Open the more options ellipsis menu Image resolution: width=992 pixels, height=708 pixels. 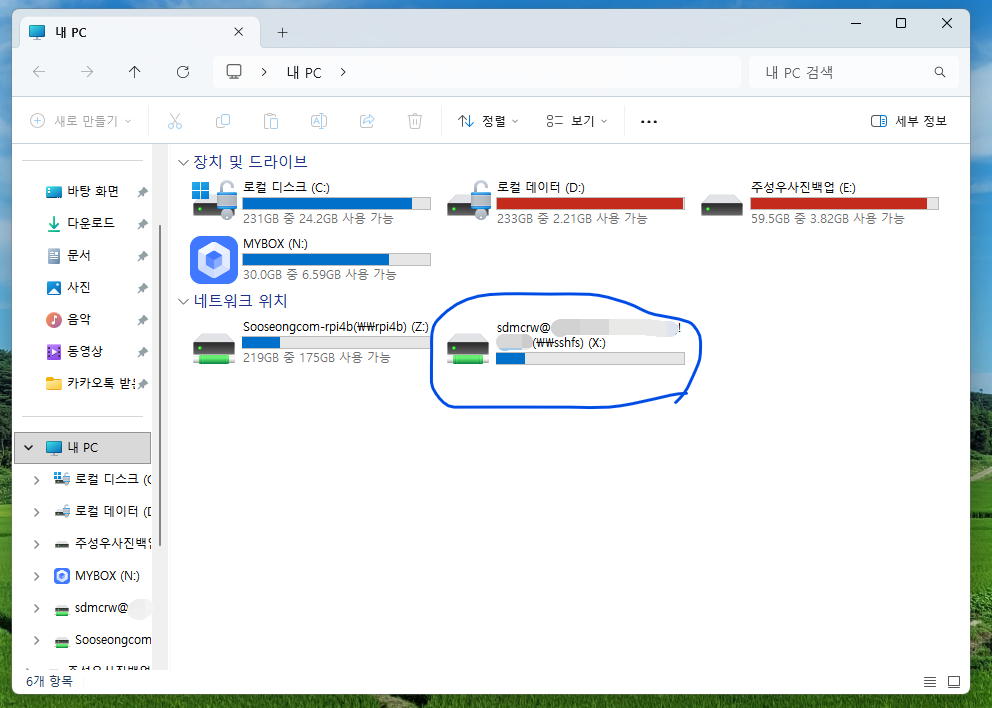tap(649, 121)
